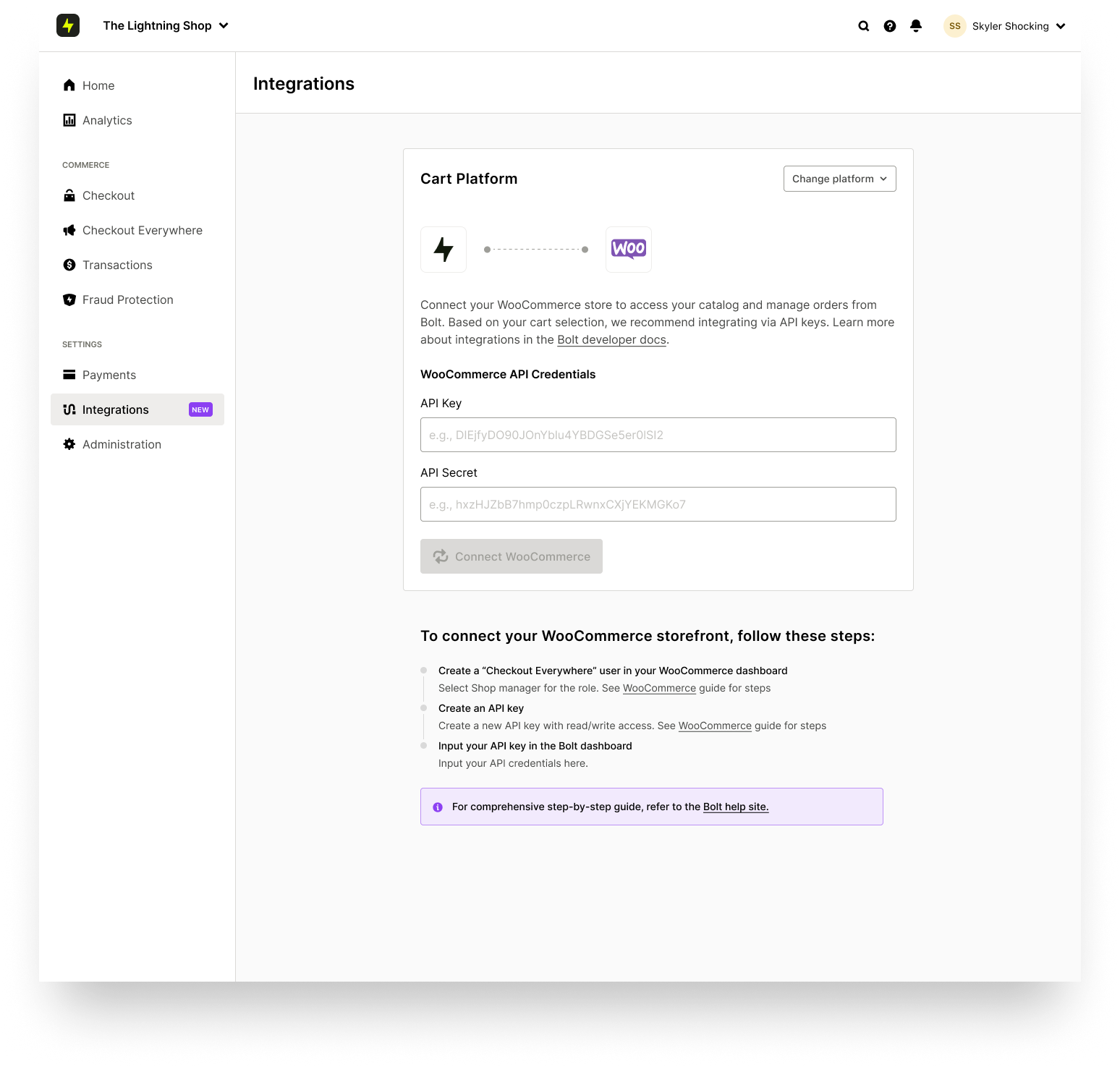Click the Administration gear icon

(x=69, y=444)
